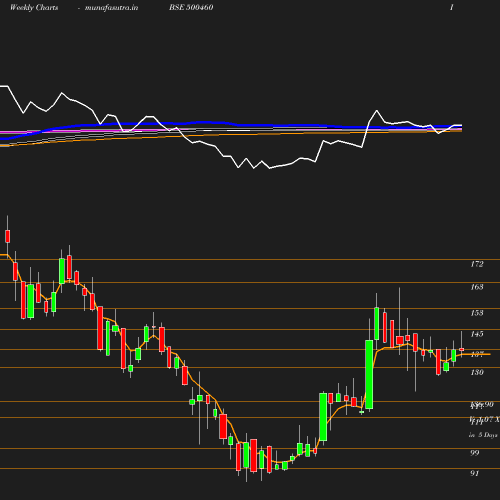Click the 'Weekly Charts' title text

(34, 7)
